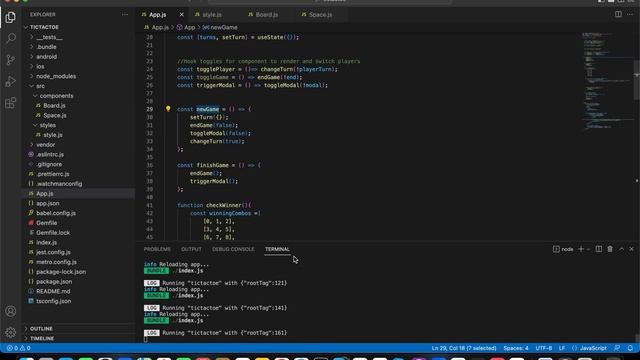Change end of line sequence LF
Image resolution: width=640 pixels, height=360 pixels.
click(x=562, y=348)
